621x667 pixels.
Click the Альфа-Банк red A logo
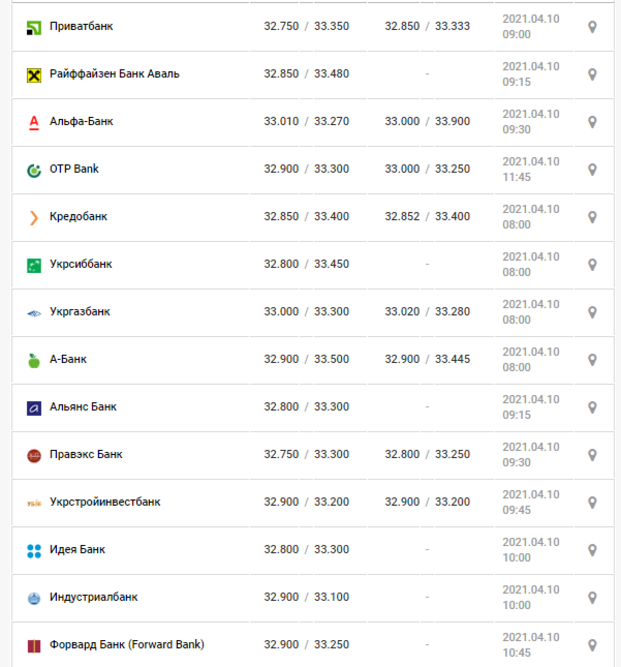tap(34, 123)
